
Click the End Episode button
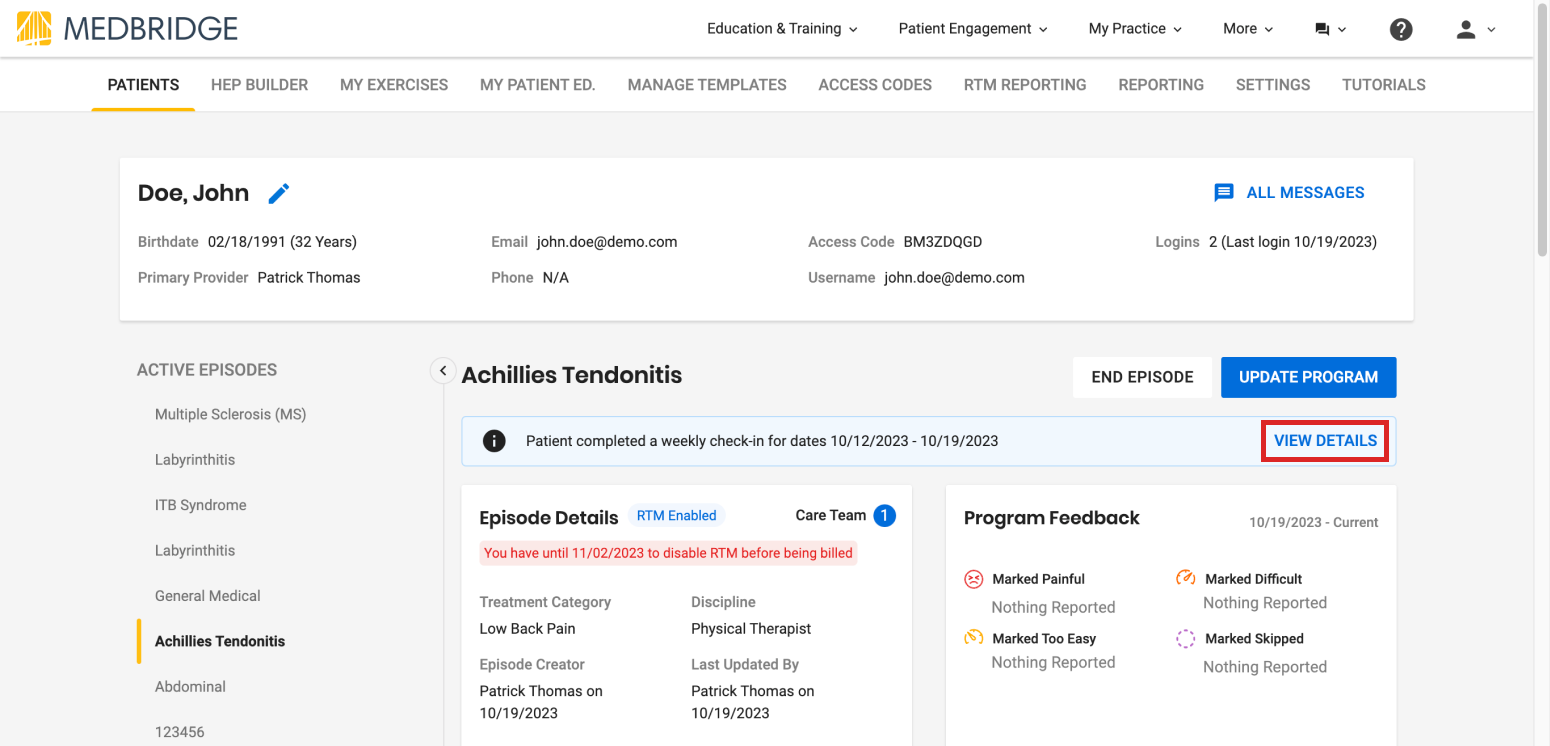[x=1142, y=377]
